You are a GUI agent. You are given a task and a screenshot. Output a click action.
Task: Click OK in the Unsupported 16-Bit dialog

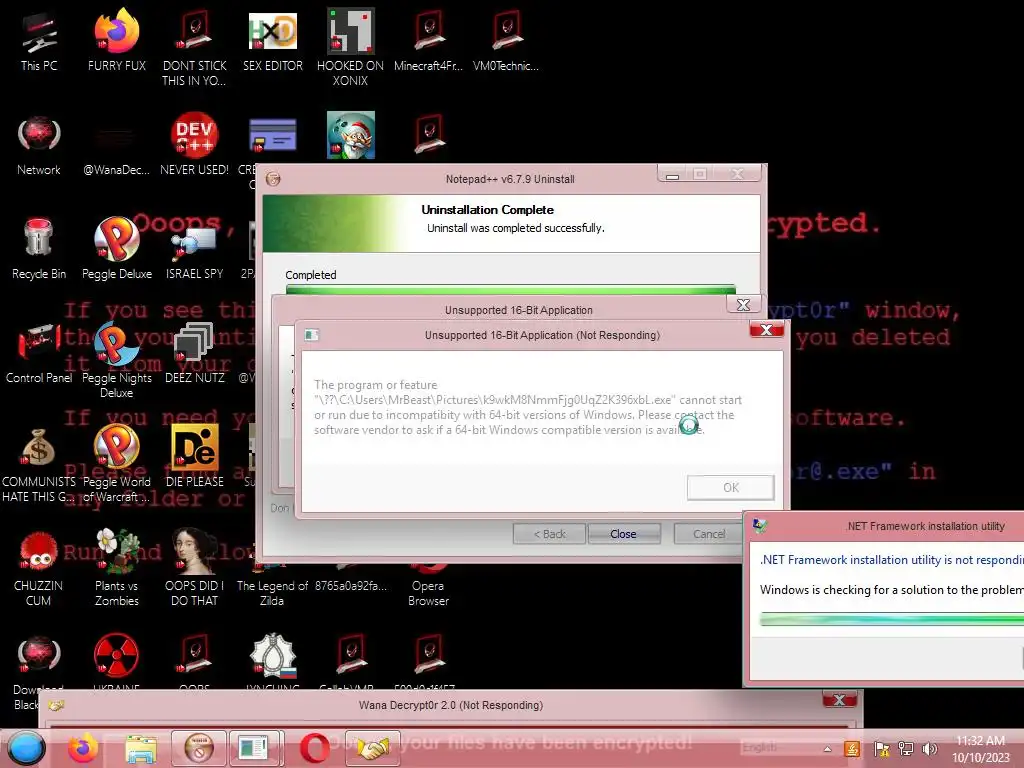click(731, 487)
